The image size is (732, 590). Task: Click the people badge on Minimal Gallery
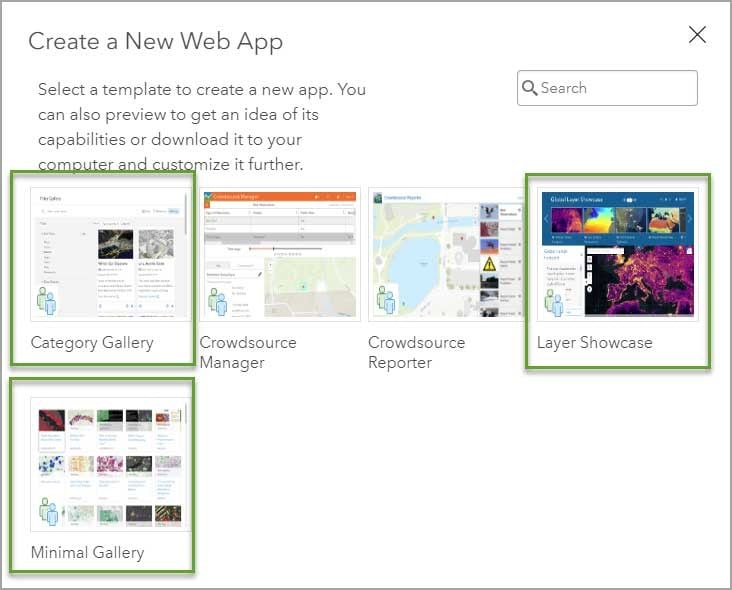49,512
